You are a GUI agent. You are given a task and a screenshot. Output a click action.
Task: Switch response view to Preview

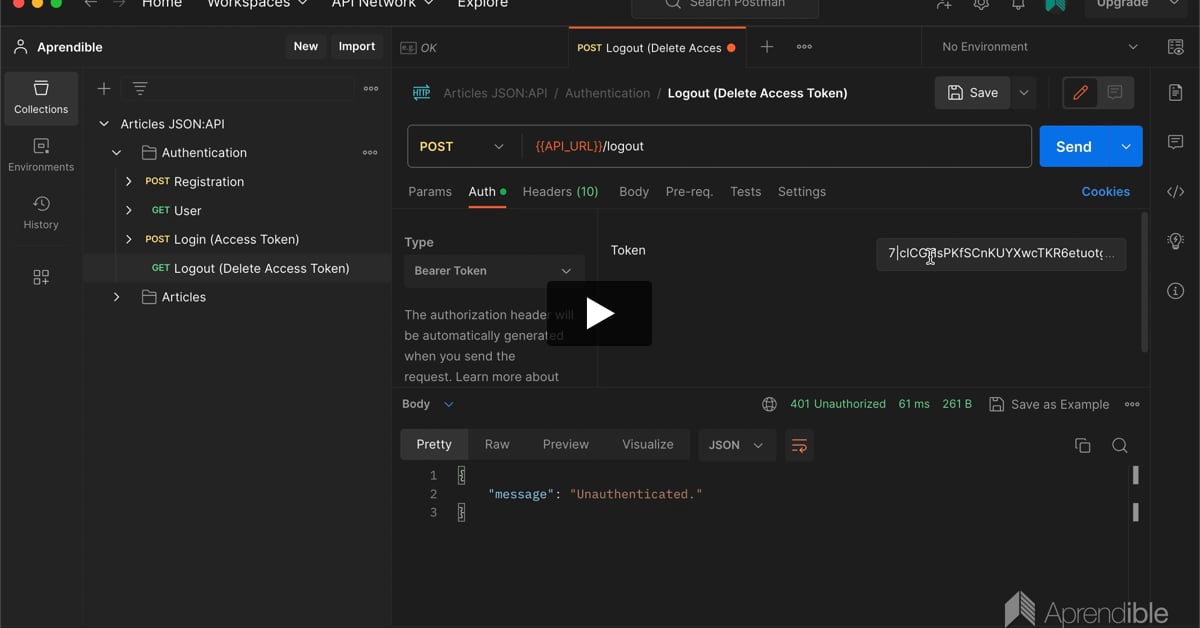coord(566,445)
